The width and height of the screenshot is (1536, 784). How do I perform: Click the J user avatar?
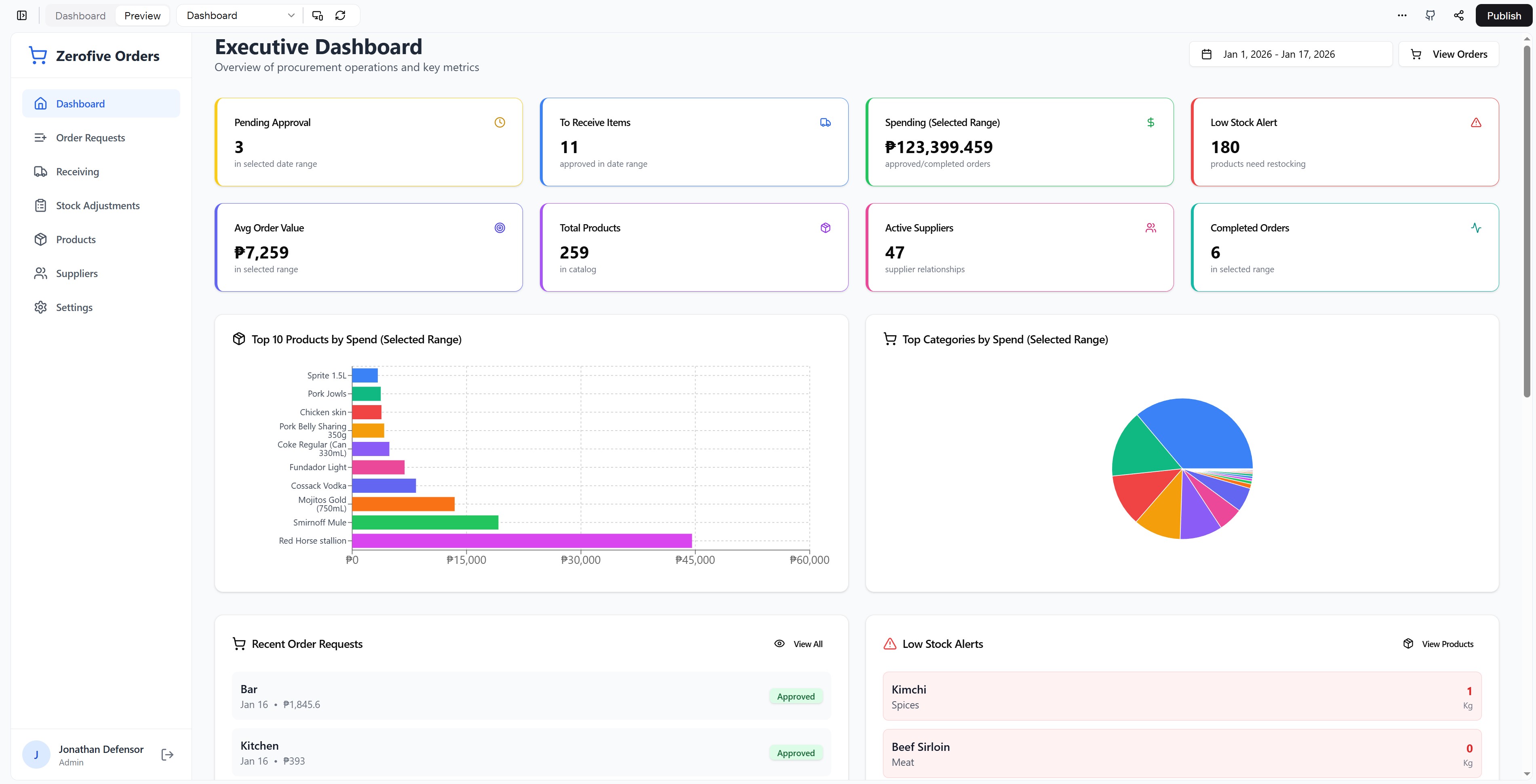pyautogui.click(x=36, y=755)
